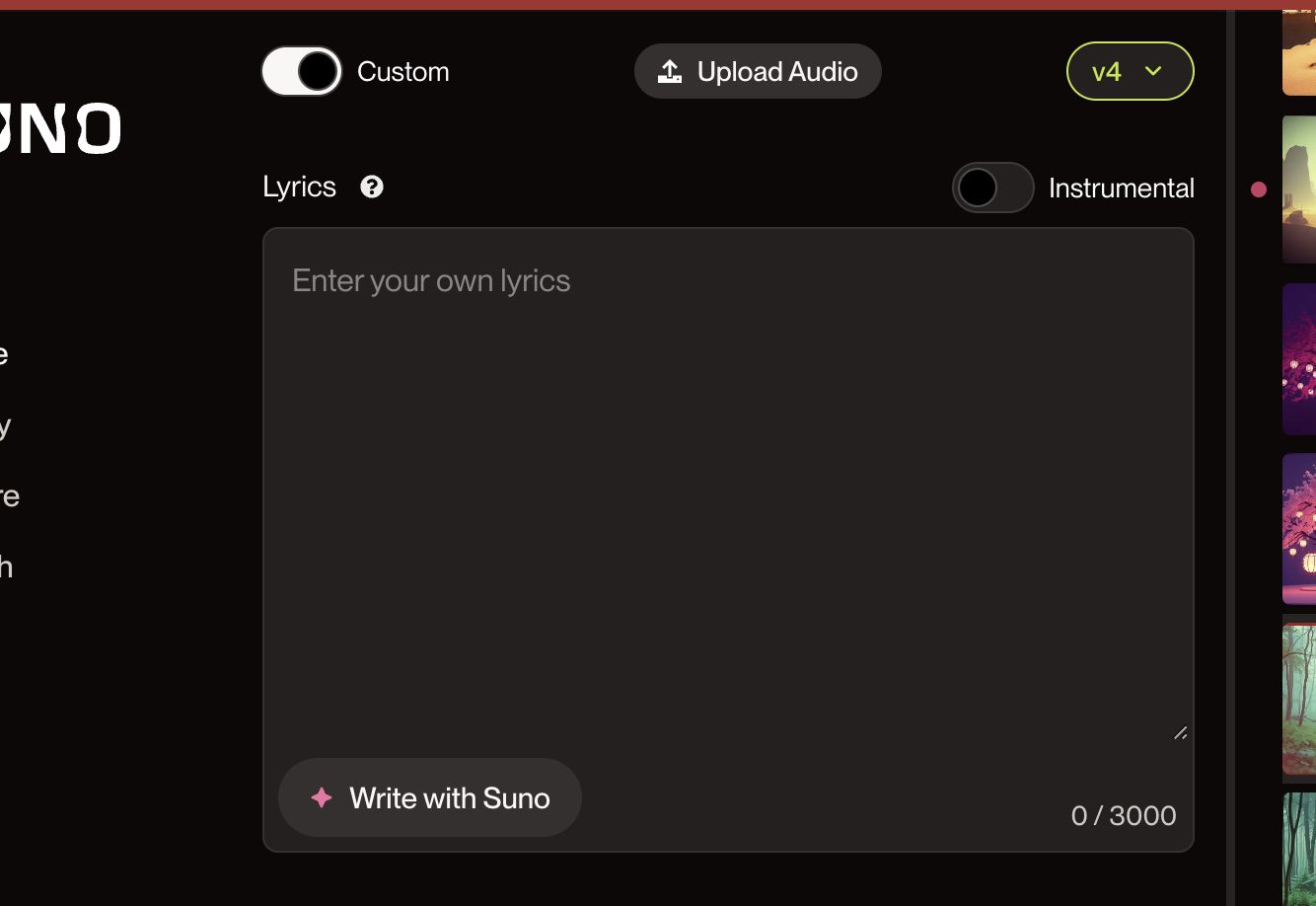The width and height of the screenshot is (1316, 906).
Task: Open the sidebar item ending in 'y' (Library)
Action: tap(5, 426)
